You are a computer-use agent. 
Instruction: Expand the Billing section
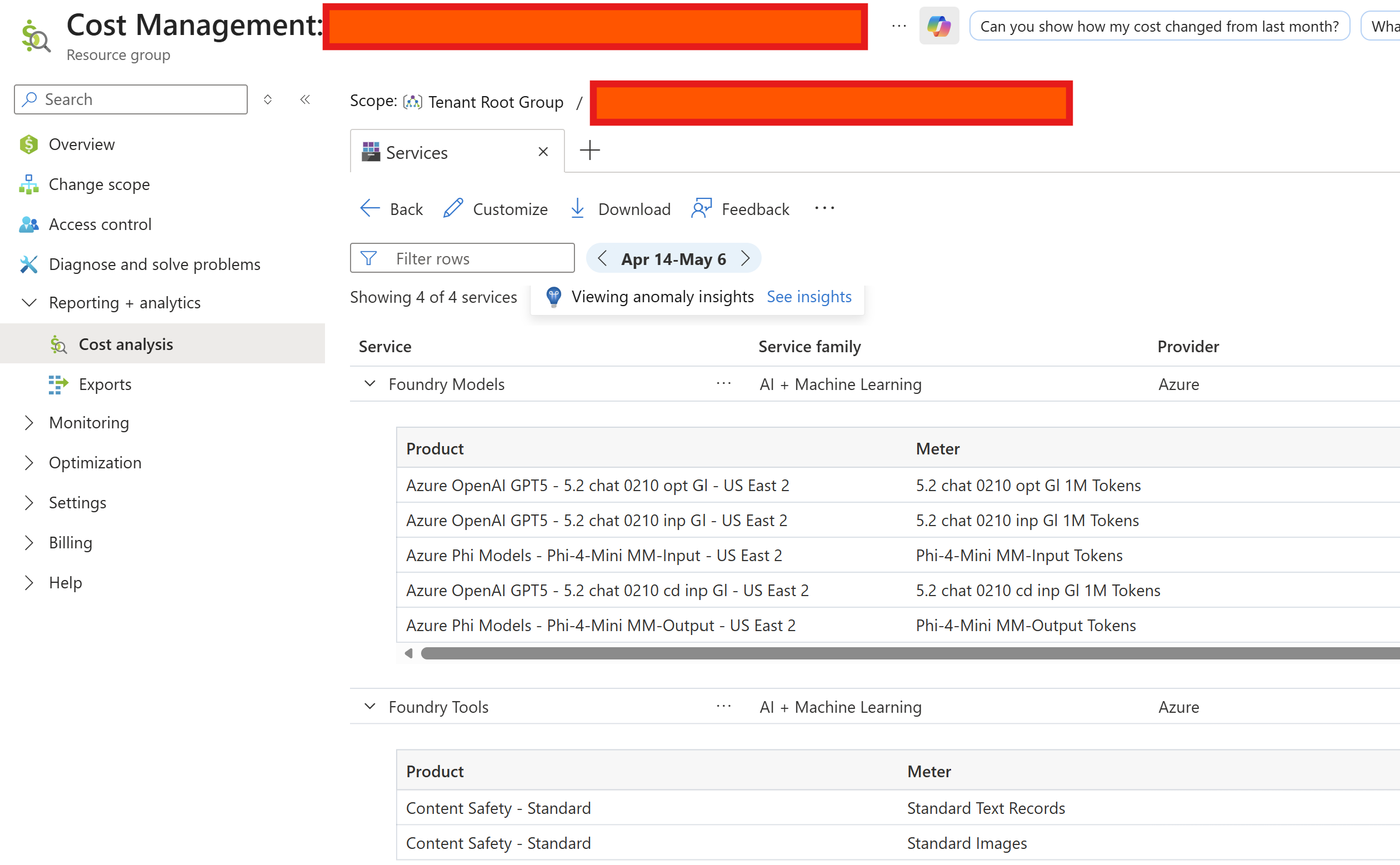[28, 543]
